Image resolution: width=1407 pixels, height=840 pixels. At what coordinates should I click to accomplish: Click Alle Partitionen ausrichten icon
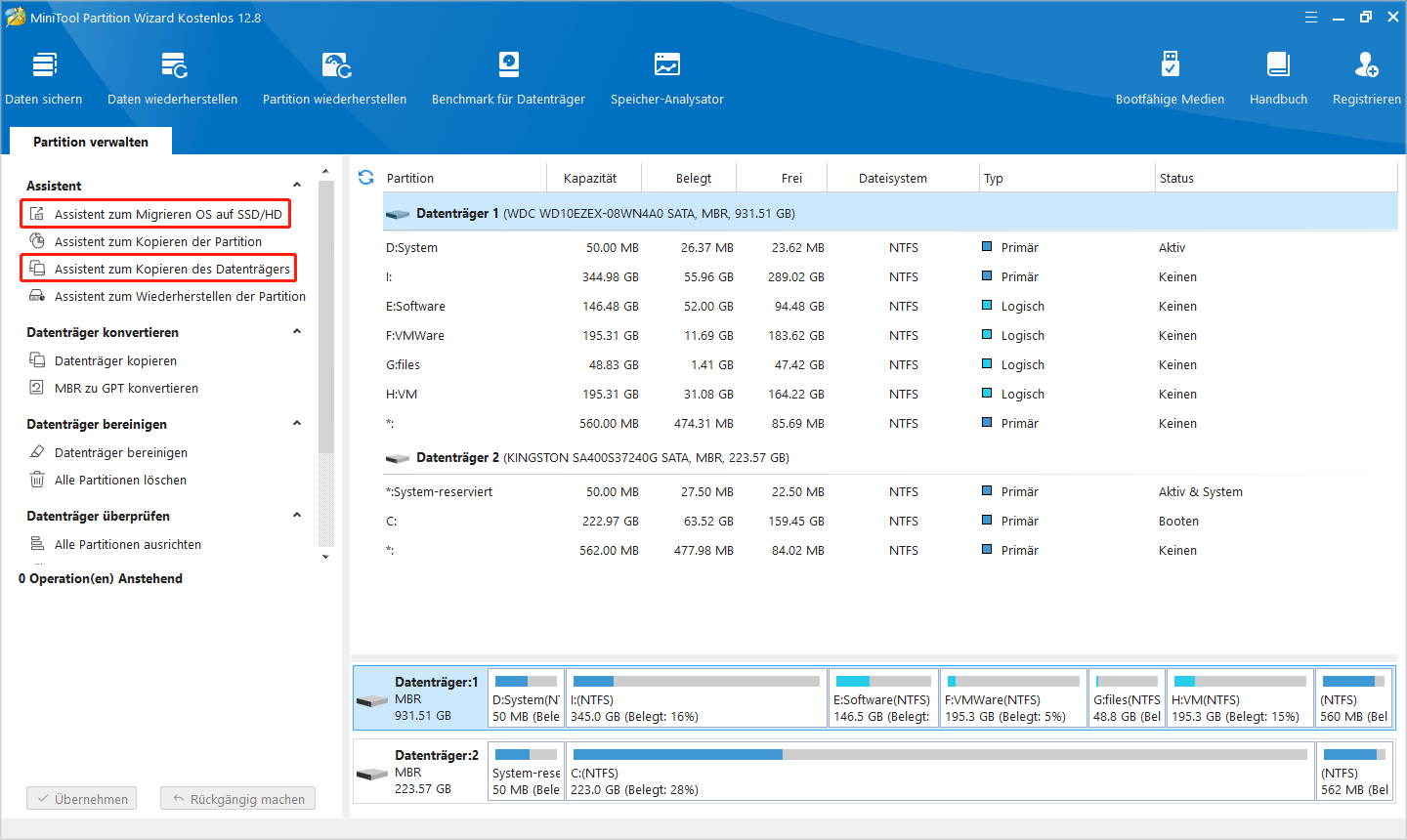point(37,544)
